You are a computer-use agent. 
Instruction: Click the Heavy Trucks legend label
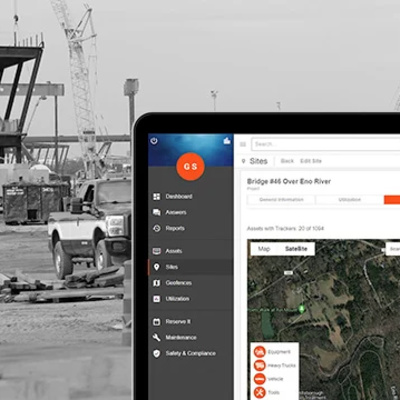[282, 366]
